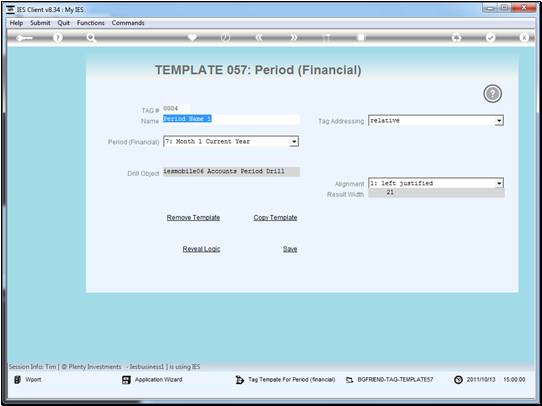Viewport: 542px width, 406px height.
Task: Open the Functions menu
Action: (90, 23)
